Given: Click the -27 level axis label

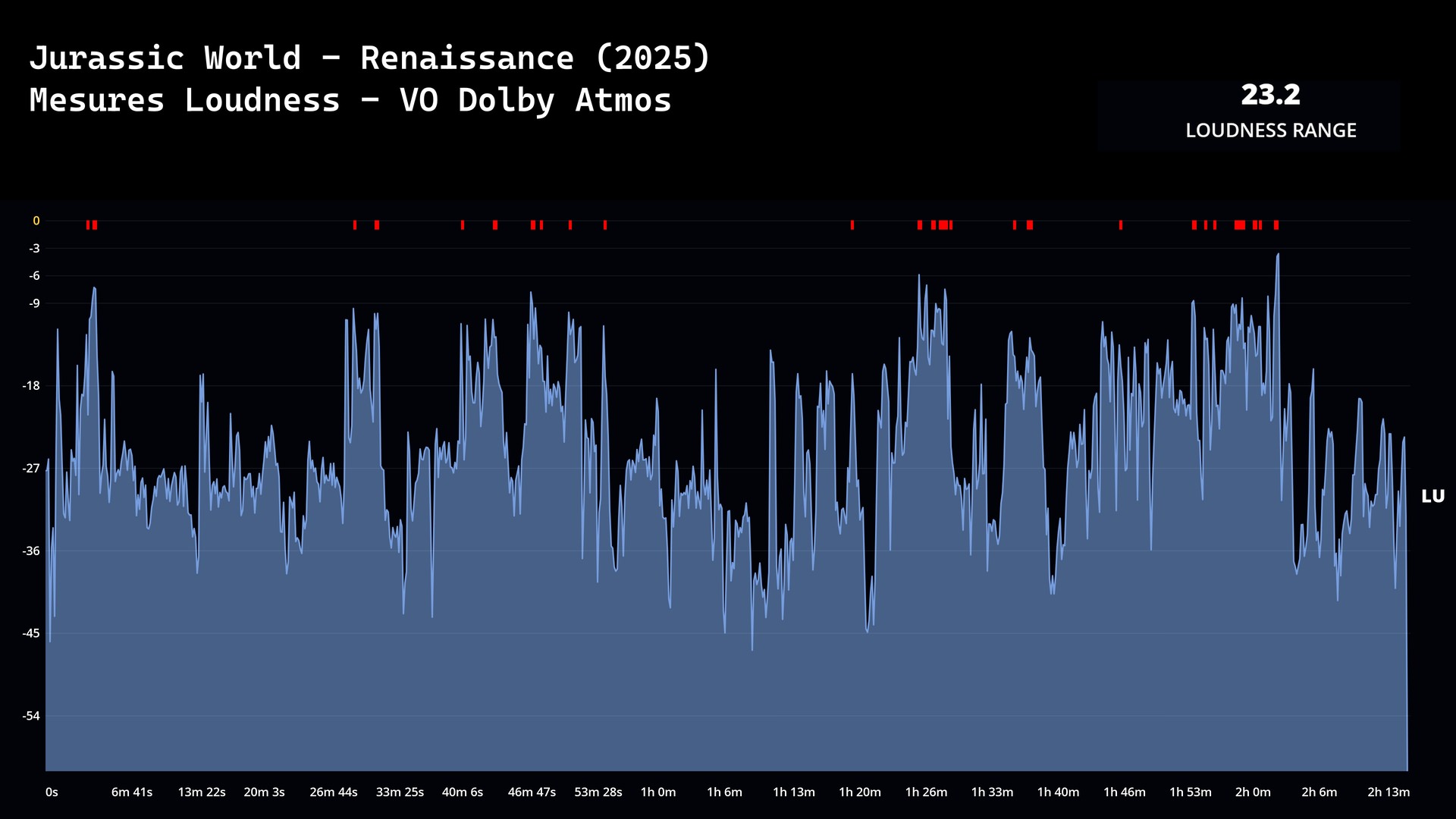Looking at the screenshot, I should click(x=31, y=469).
